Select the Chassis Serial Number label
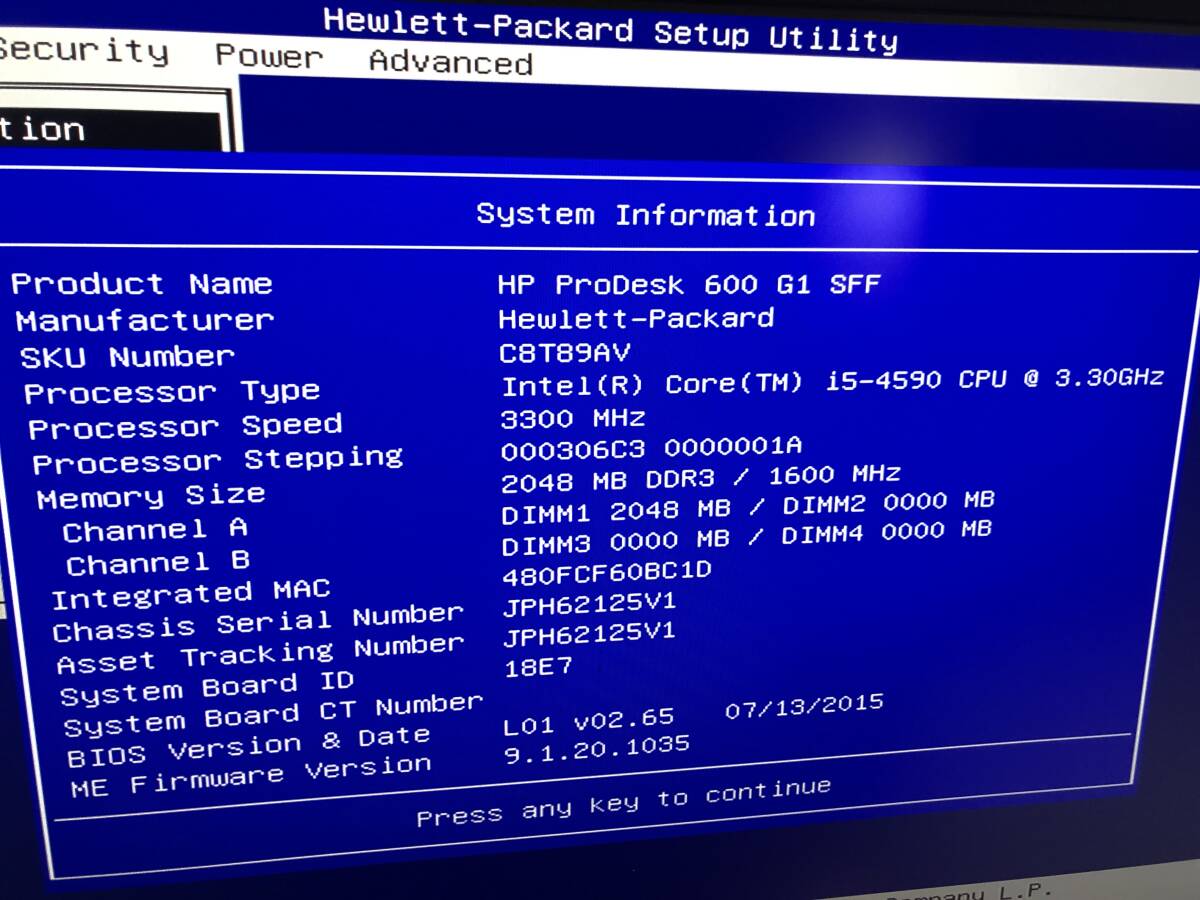 point(258,623)
